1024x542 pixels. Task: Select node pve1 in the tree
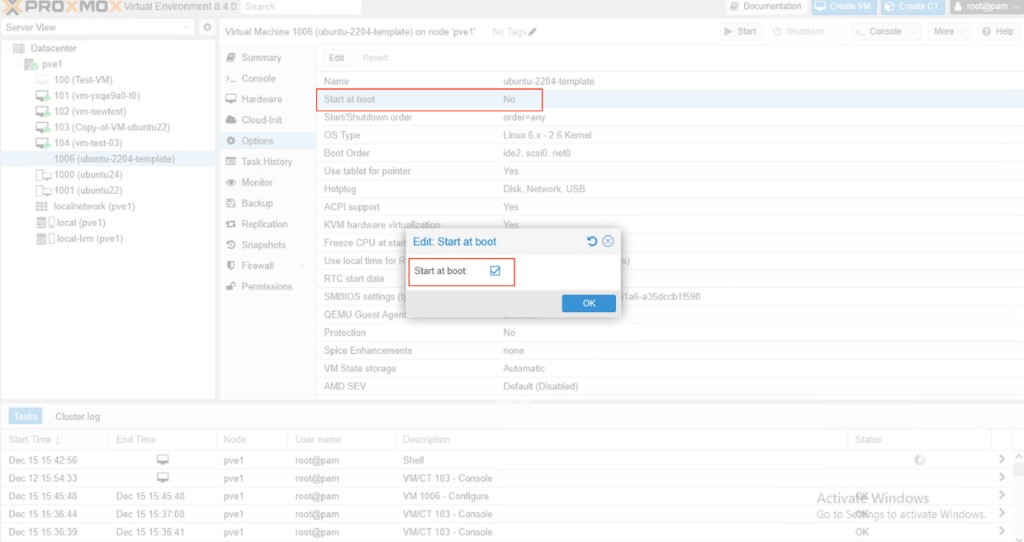[x=52, y=64]
